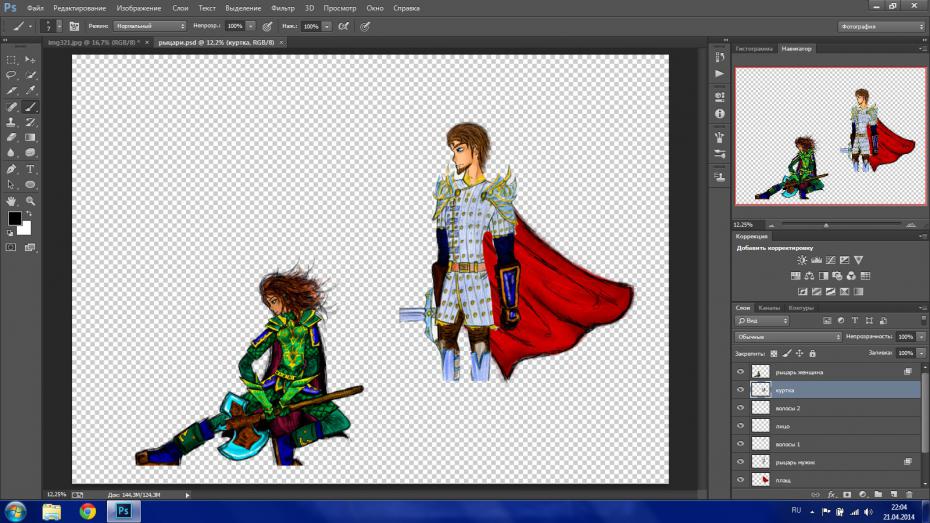Select the Lasso tool

[x=12, y=75]
